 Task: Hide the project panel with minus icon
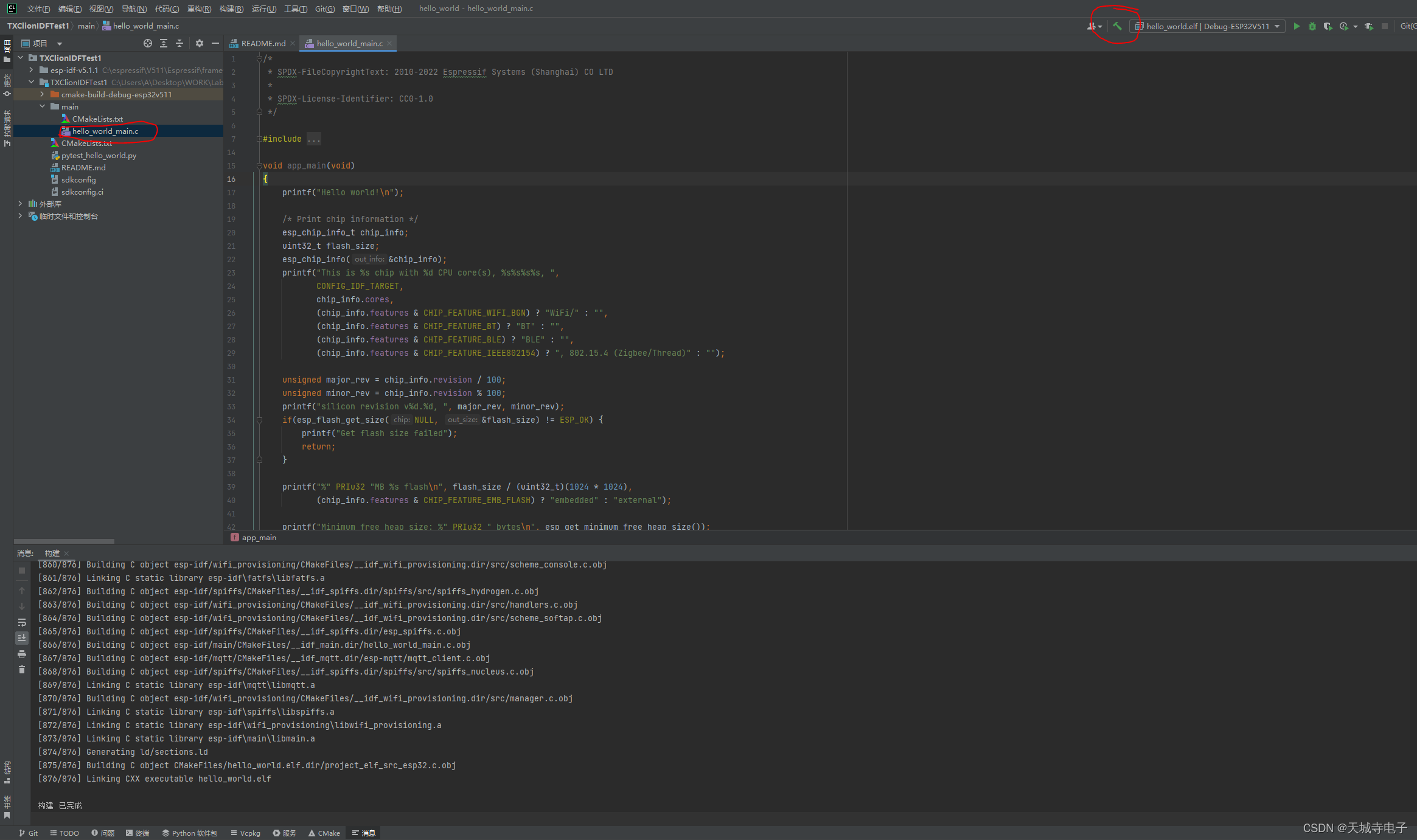[215, 43]
